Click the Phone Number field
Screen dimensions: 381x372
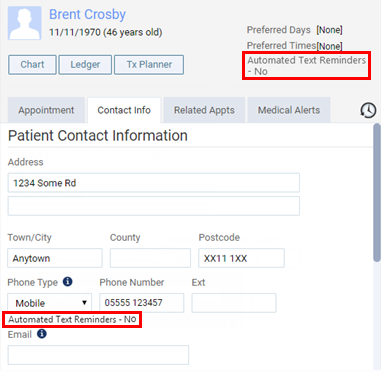(x=142, y=303)
